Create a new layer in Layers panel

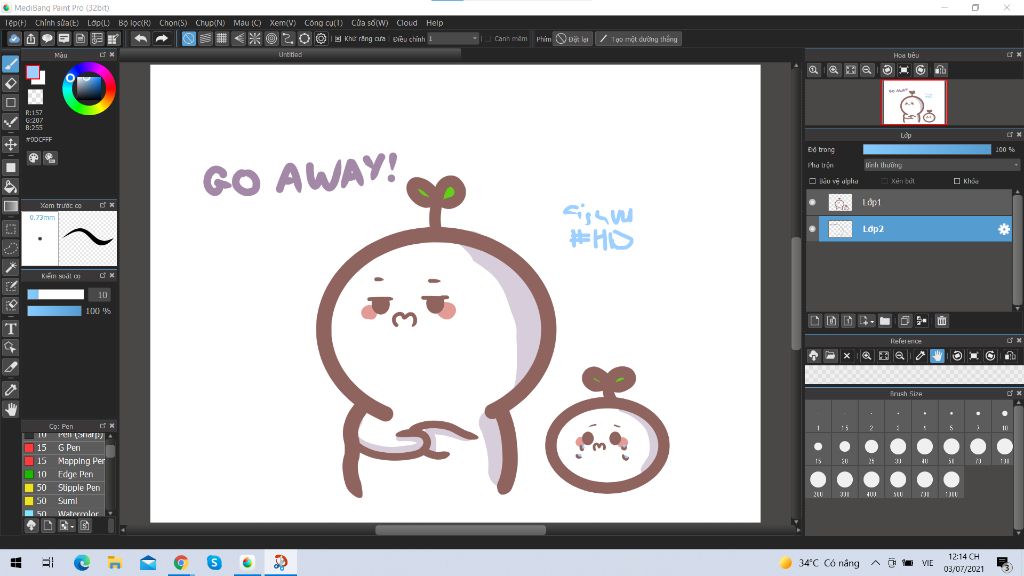(814, 321)
